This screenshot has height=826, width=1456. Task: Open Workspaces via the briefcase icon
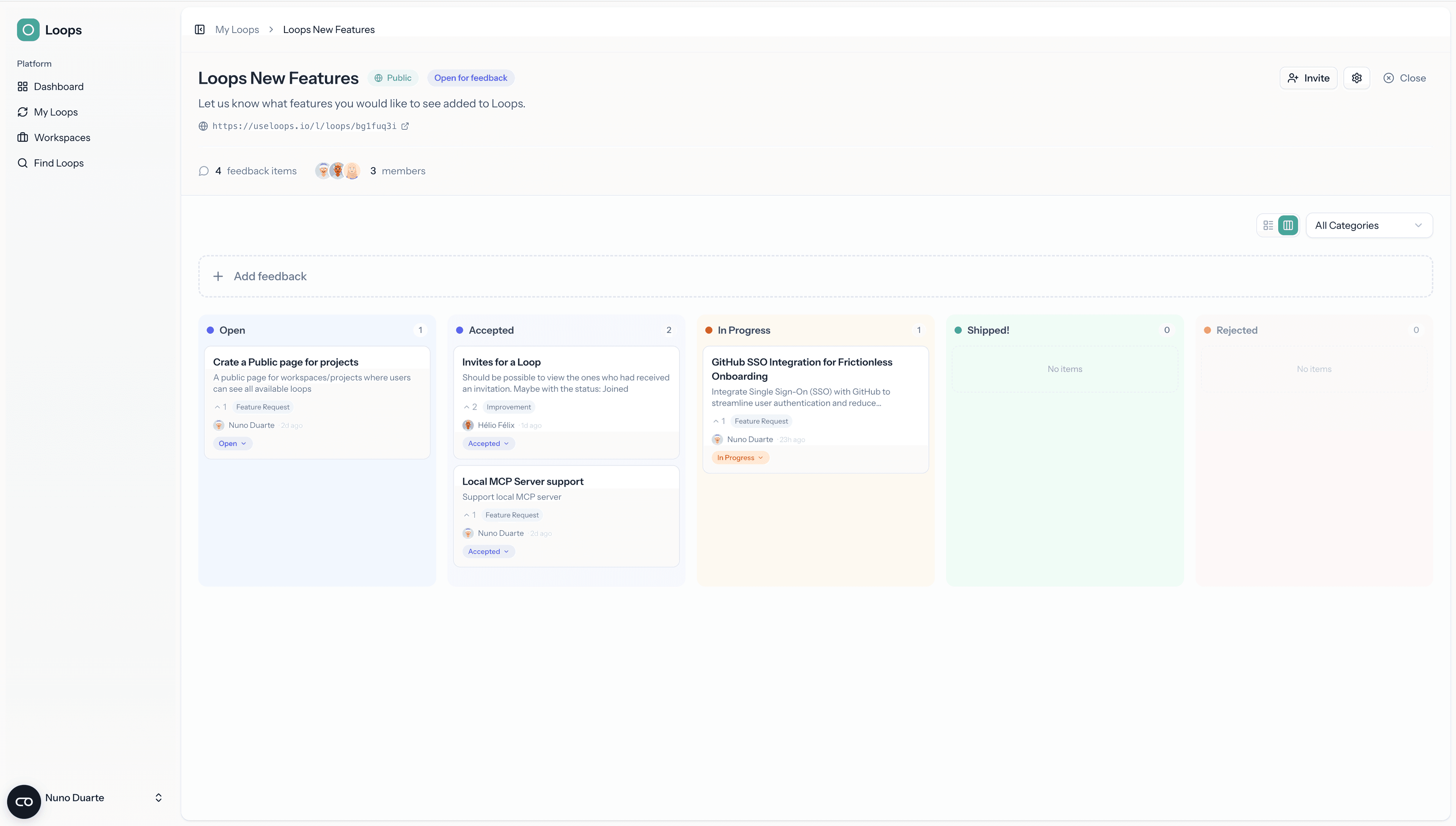point(22,137)
